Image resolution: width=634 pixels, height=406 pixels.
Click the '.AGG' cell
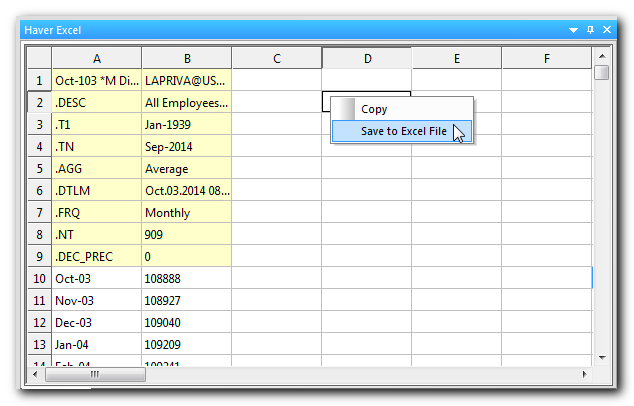point(97,169)
